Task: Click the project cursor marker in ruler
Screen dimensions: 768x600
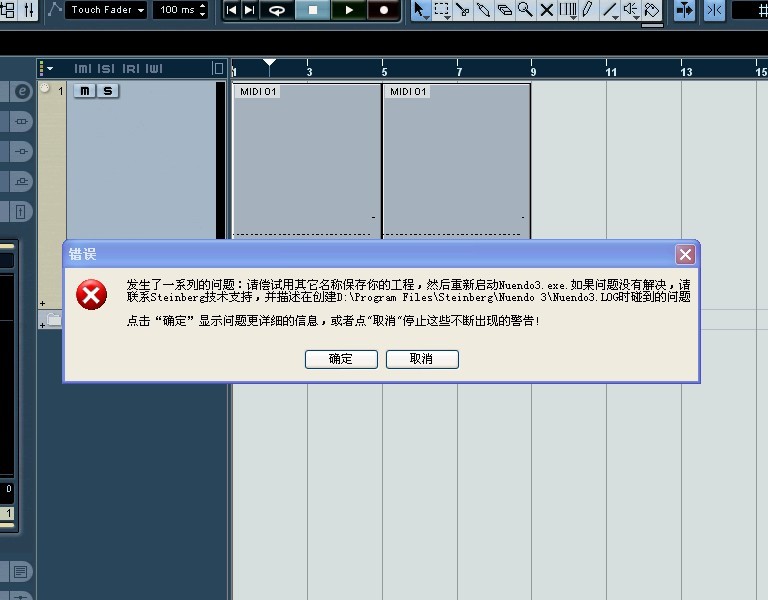Action: [269, 63]
